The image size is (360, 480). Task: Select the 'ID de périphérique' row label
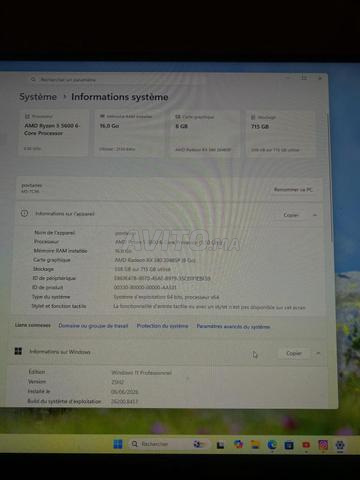54,278
